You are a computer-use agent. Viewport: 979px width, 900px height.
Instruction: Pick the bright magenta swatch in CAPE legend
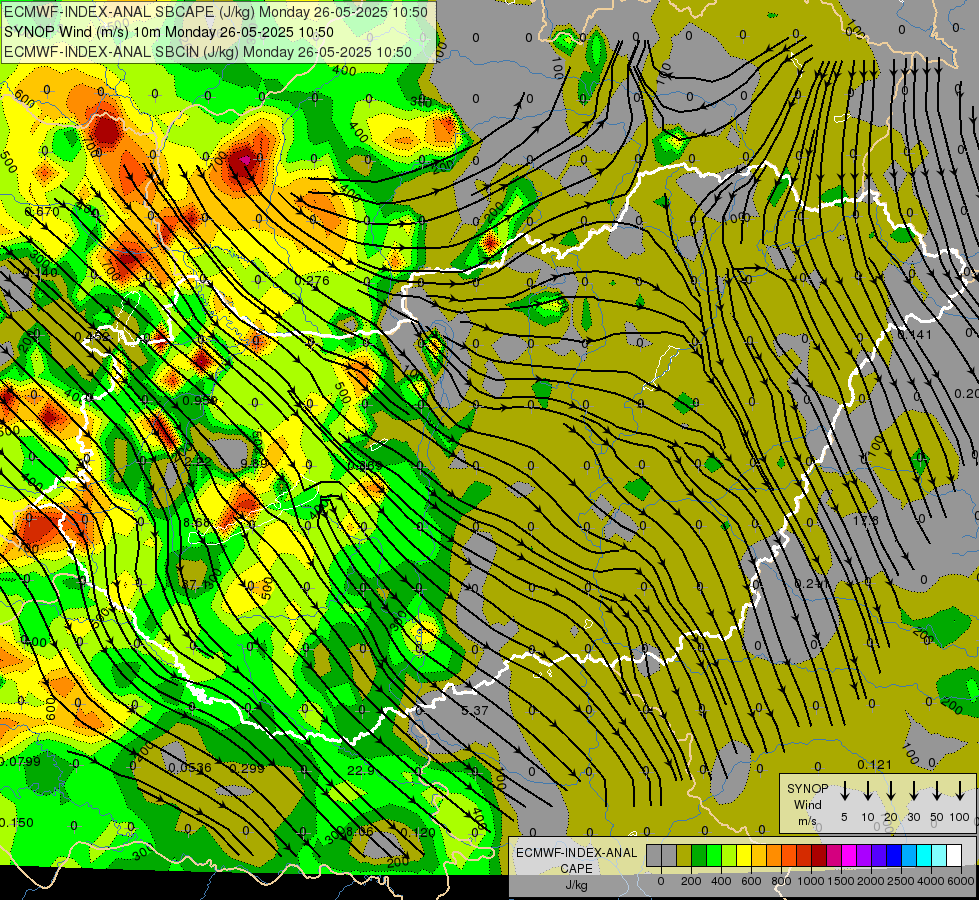coord(849,855)
